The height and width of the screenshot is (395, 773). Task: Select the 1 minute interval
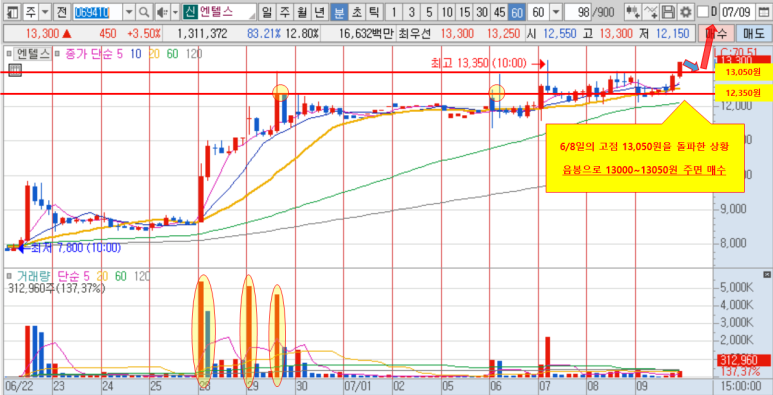[394, 12]
